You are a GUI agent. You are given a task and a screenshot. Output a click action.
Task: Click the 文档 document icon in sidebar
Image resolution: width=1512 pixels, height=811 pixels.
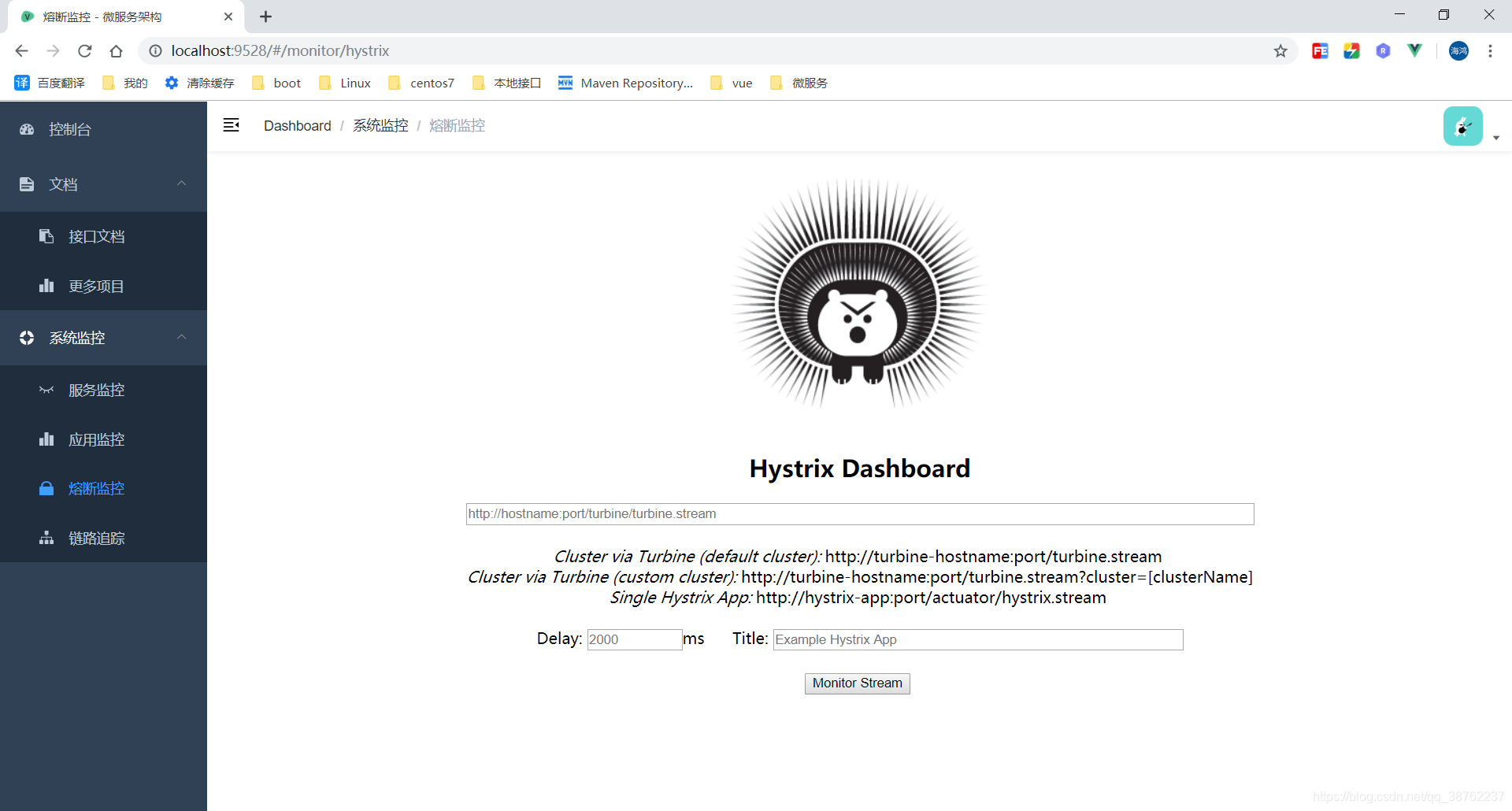click(27, 184)
